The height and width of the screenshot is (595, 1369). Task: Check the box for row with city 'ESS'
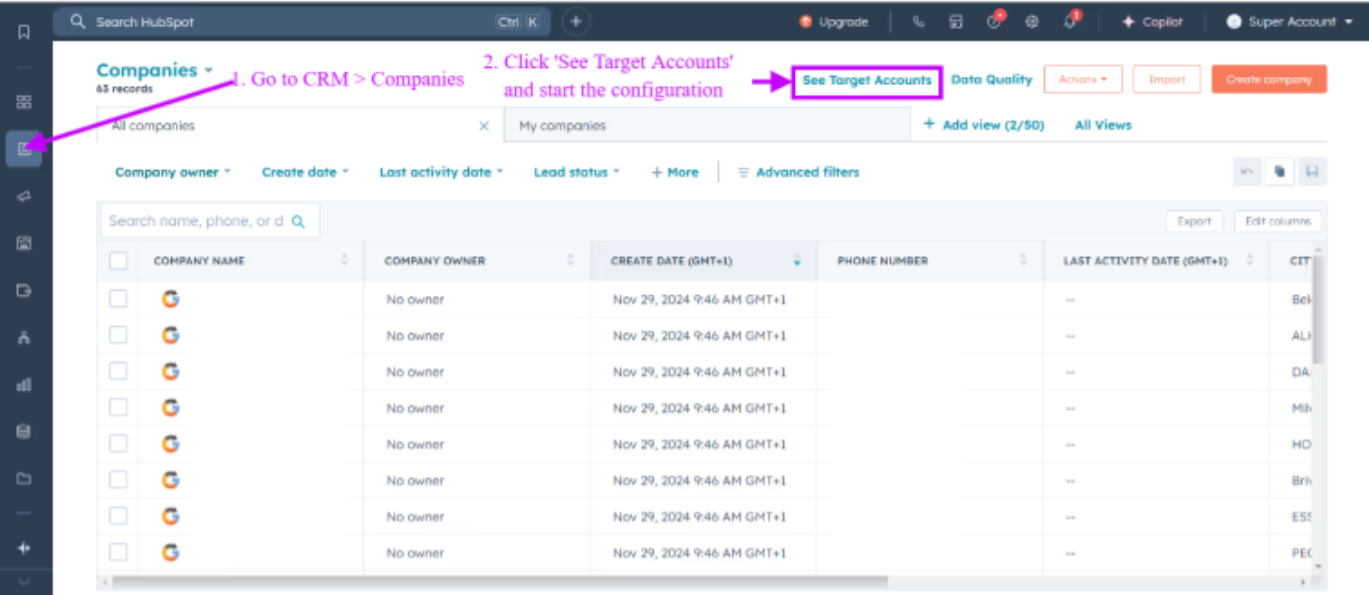coord(118,516)
